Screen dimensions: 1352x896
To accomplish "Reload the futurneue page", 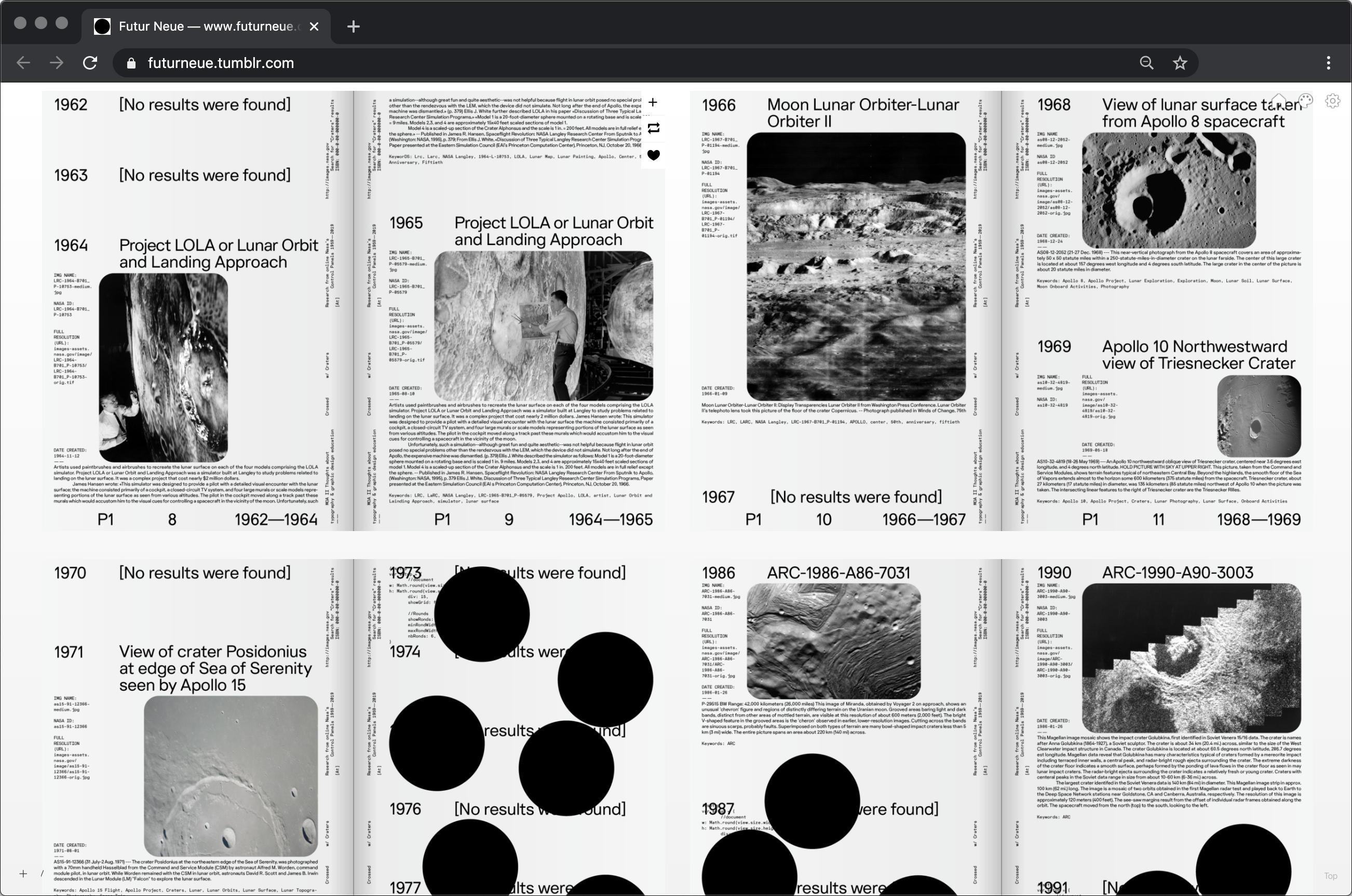I will (90, 63).
